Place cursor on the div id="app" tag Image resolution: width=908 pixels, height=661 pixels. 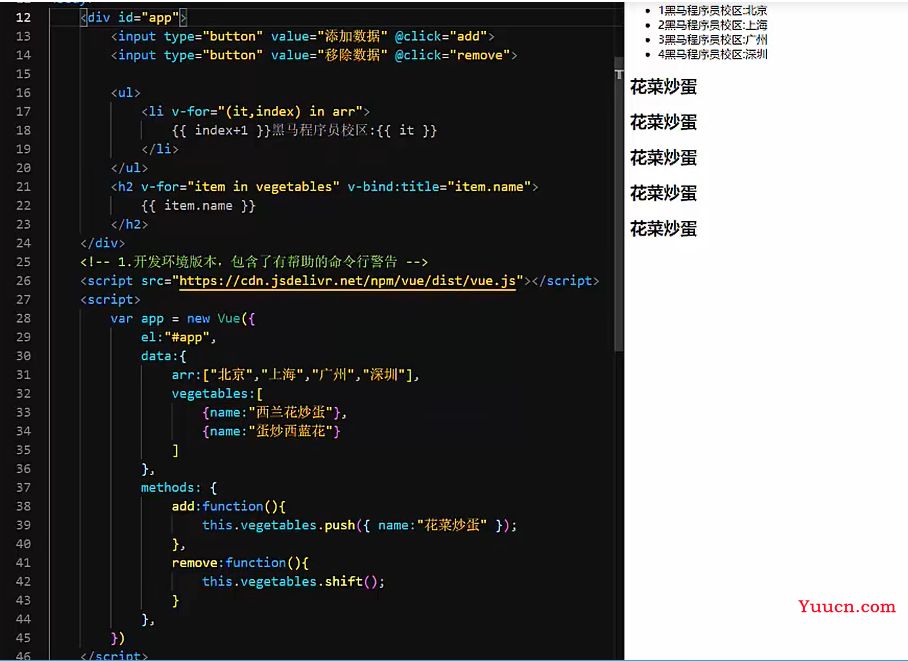click(x=134, y=17)
